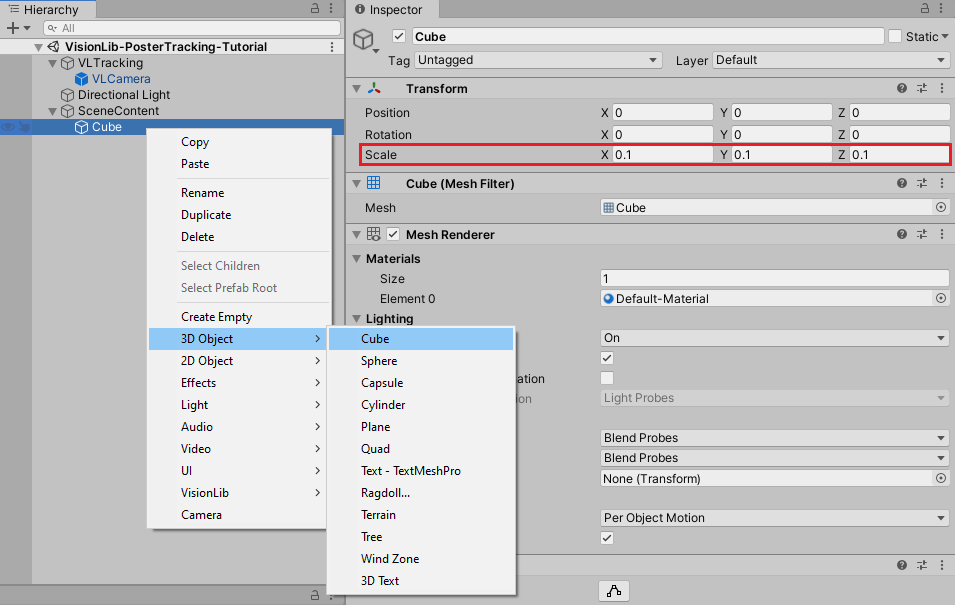Image resolution: width=955 pixels, height=605 pixels.
Task: Collapse the VLTracking tree item
Action: [54, 63]
